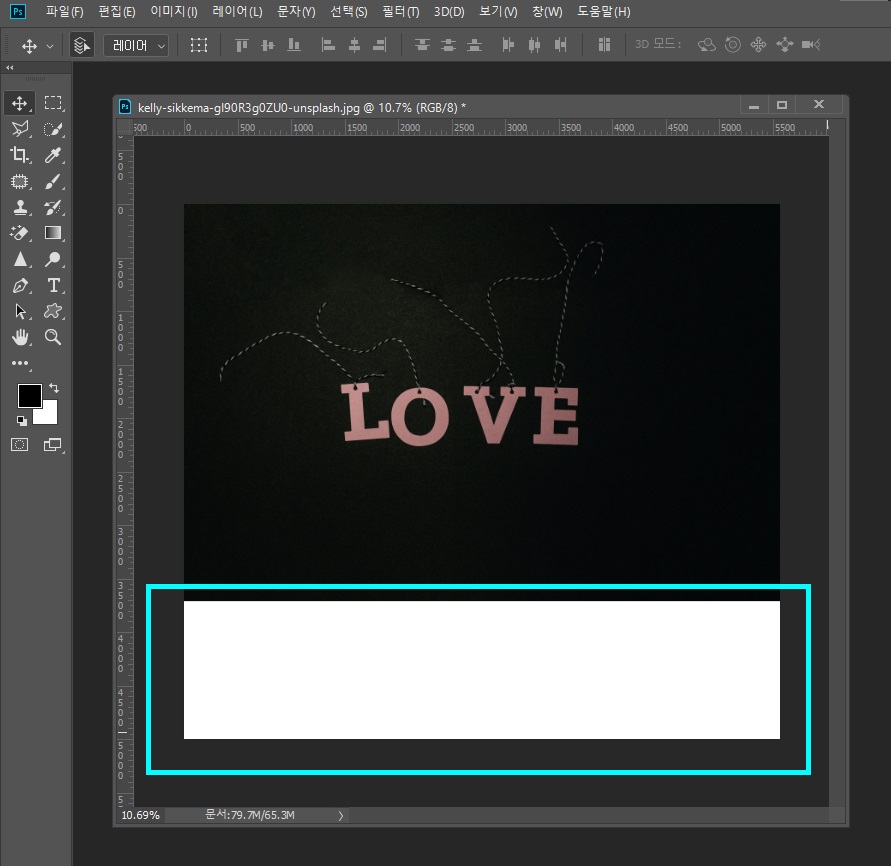Select the Horizontal Type tool
Screen dimensions: 891x866
(53, 285)
